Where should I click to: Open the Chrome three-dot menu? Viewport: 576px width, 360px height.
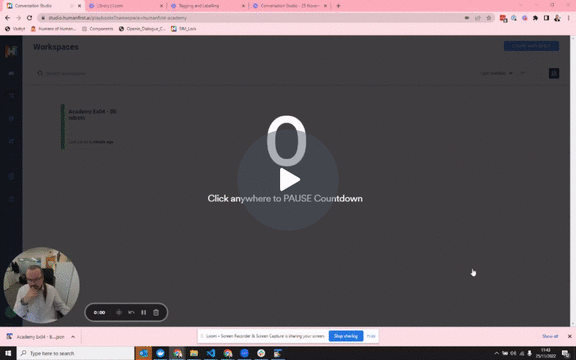pos(568,18)
